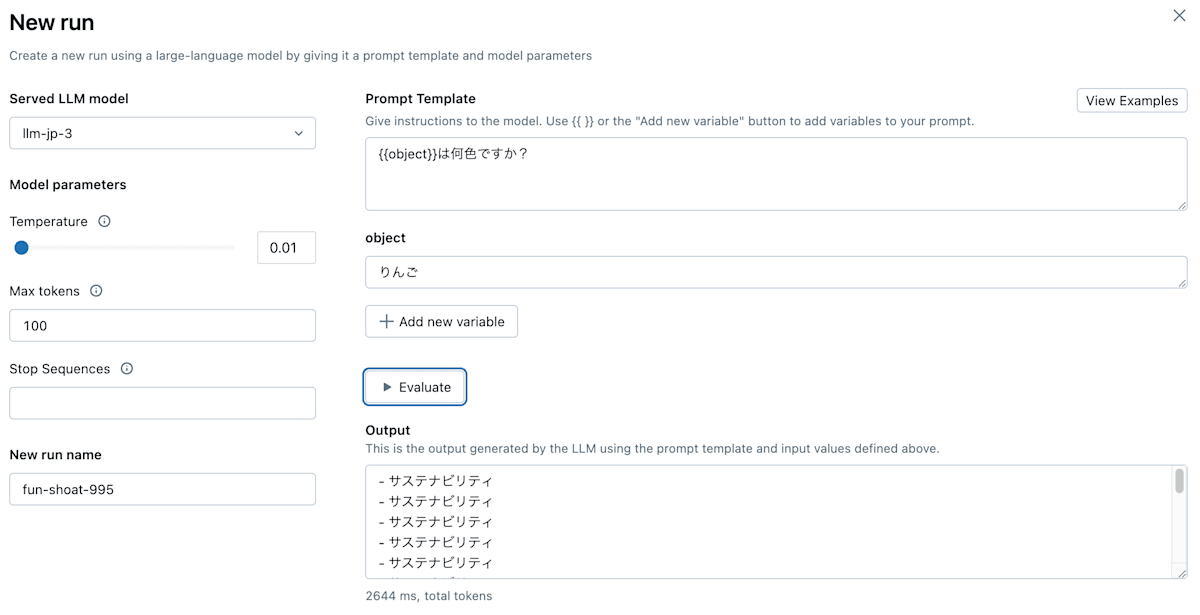Click the Max tokens field
The width and height of the screenshot is (1200, 615).
[162, 325]
